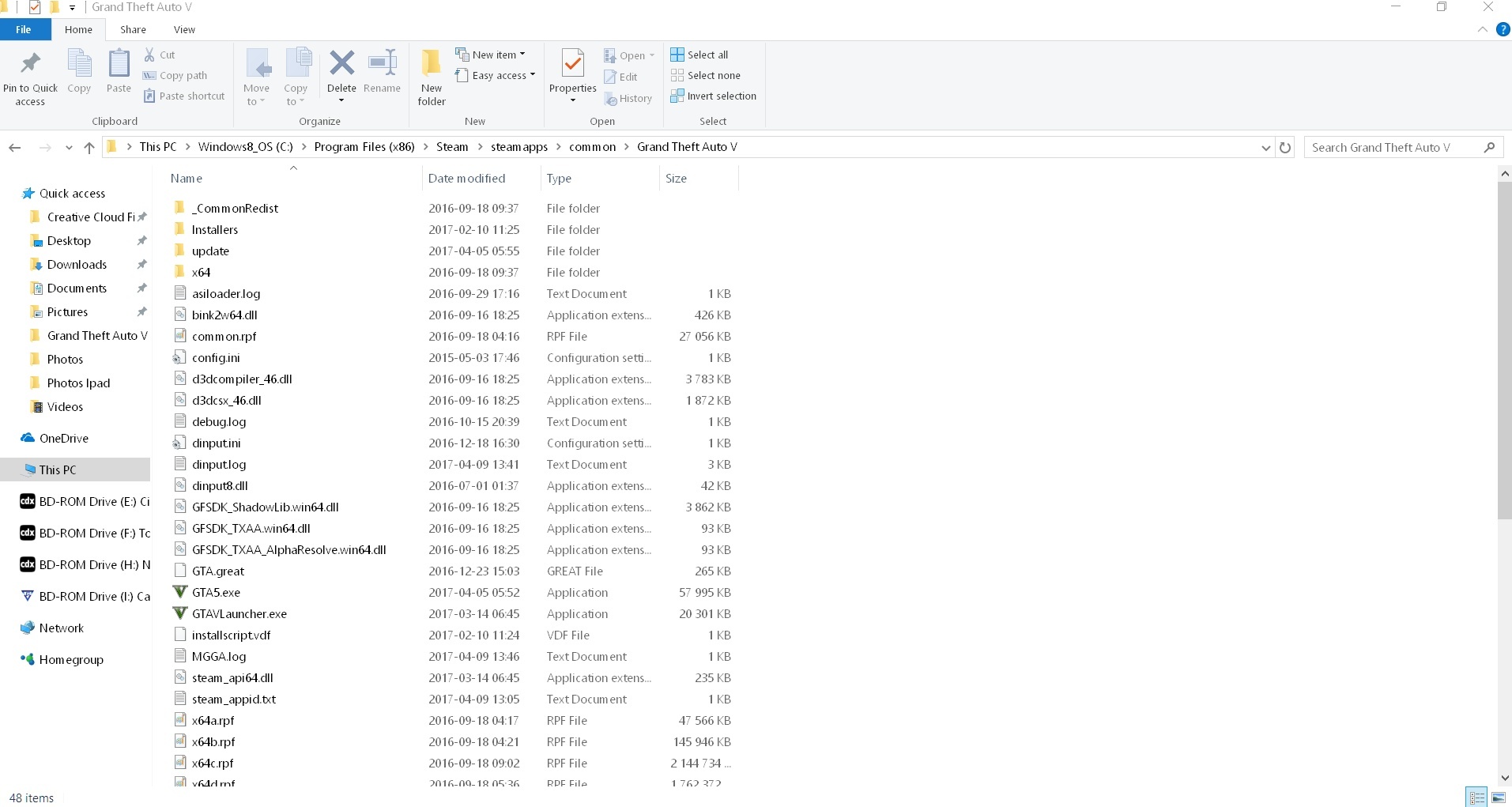Sort by the Name column header
Viewport: 1512px width, 807px height.
coord(293,178)
